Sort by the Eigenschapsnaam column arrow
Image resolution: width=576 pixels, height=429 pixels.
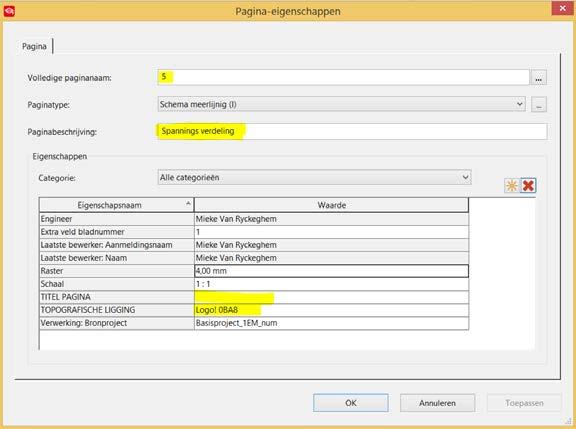pos(188,203)
